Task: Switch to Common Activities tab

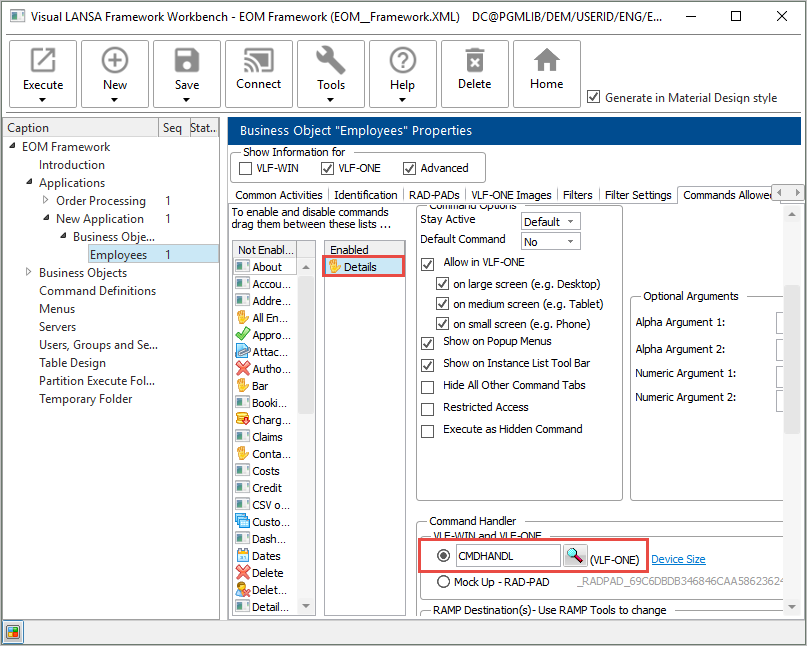Action: [278, 195]
